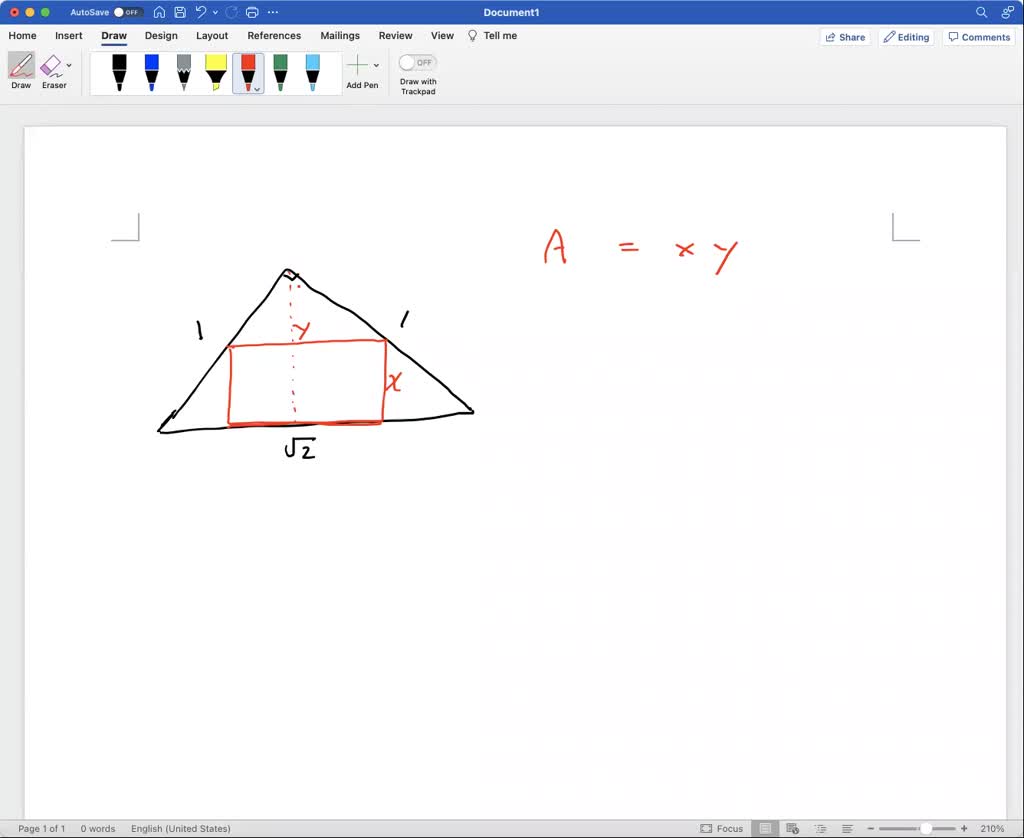Open the 210% zoom level dialog
This screenshot has height=838, width=1024.
[x=992, y=828]
